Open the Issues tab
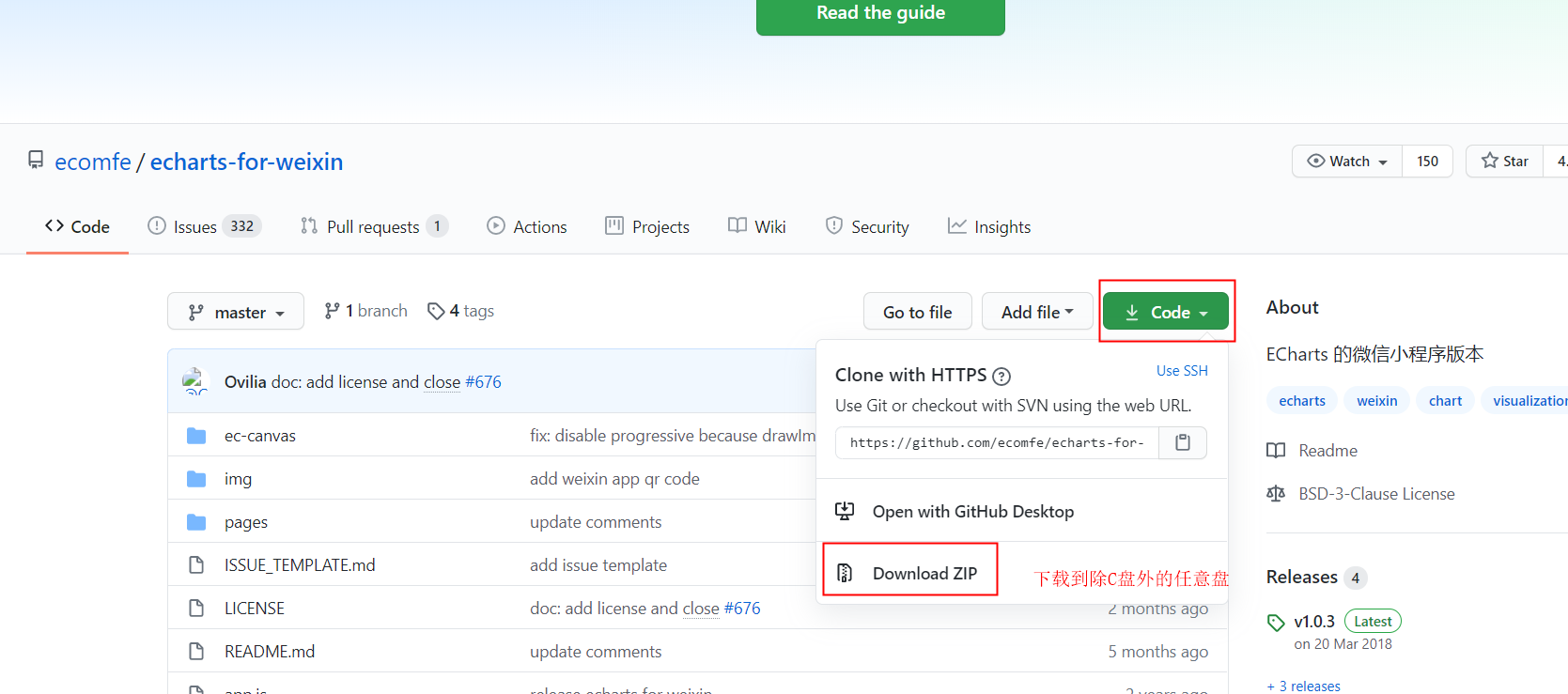Screen dimensions: 1568x694 [204, 226]
